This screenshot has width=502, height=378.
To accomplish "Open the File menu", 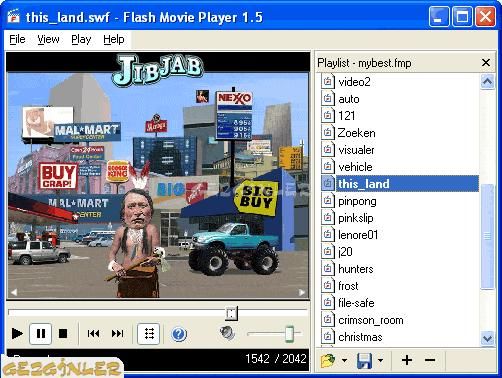I will (x=17, y=39).
